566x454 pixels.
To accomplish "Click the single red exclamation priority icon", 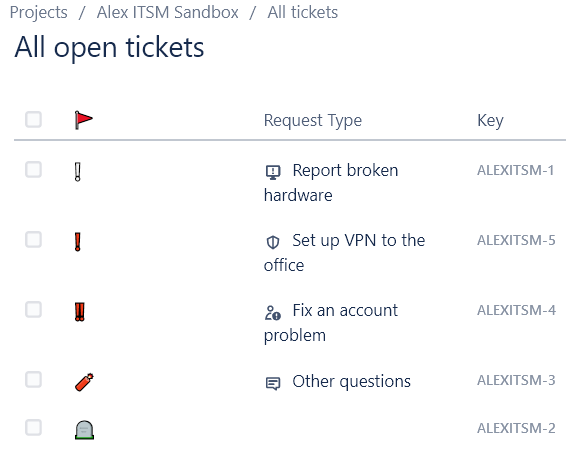I will [78, 242].
